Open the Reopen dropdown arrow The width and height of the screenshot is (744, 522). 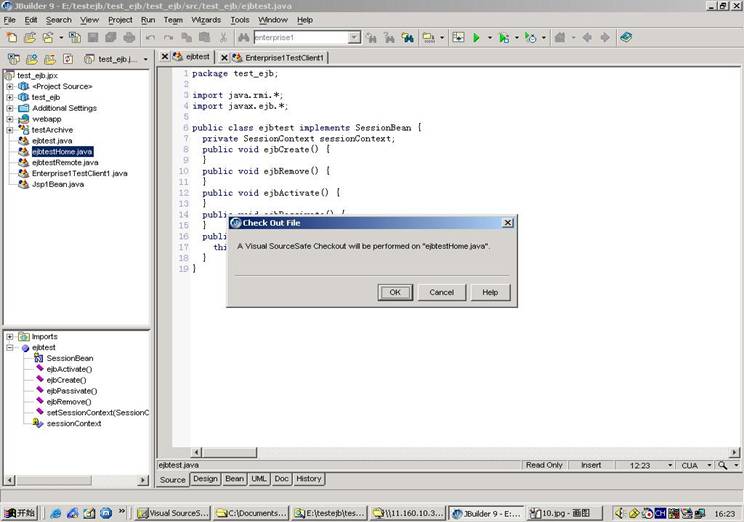point(61,37)
